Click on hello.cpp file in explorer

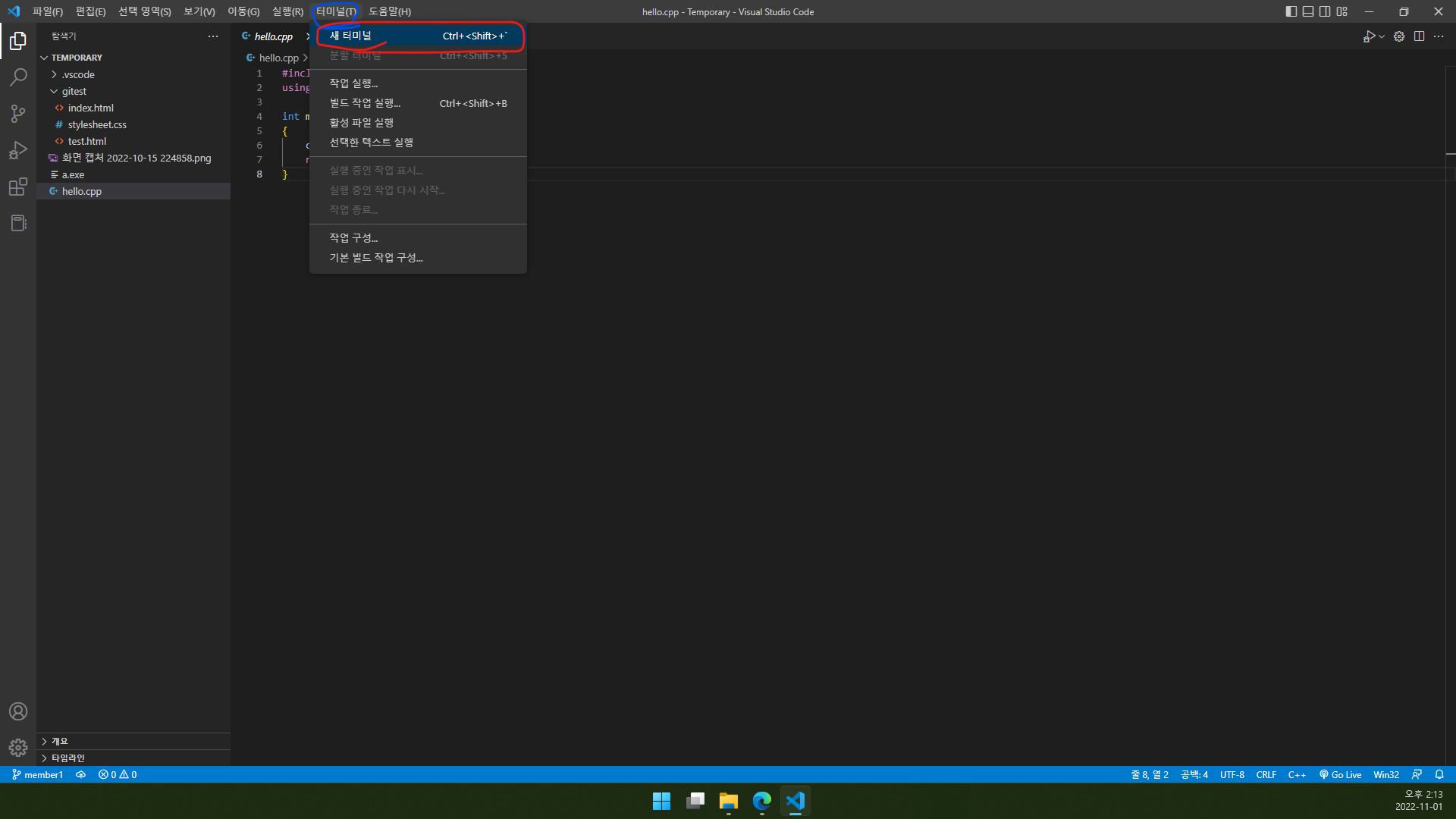(x=81, y=190)
